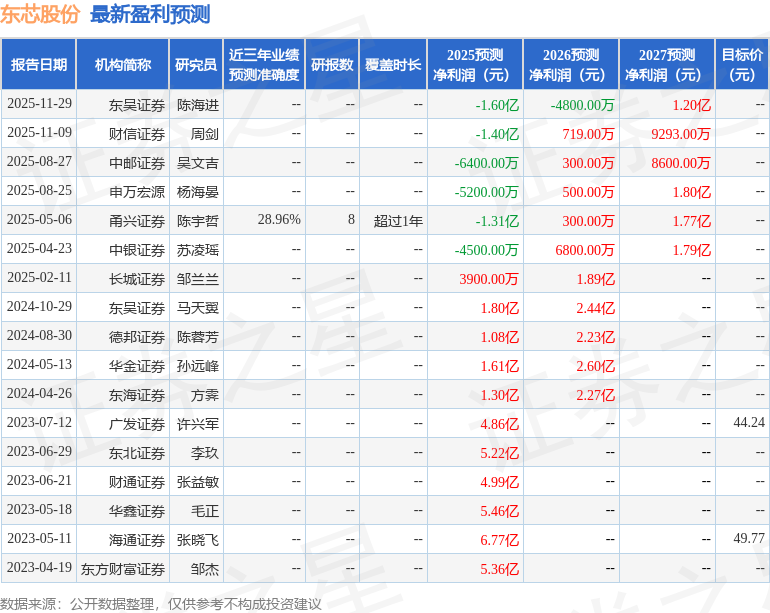Viewport: 770px width, 613px height.
Task: Click researcher 孙远峰
Action: click(197, 366)
